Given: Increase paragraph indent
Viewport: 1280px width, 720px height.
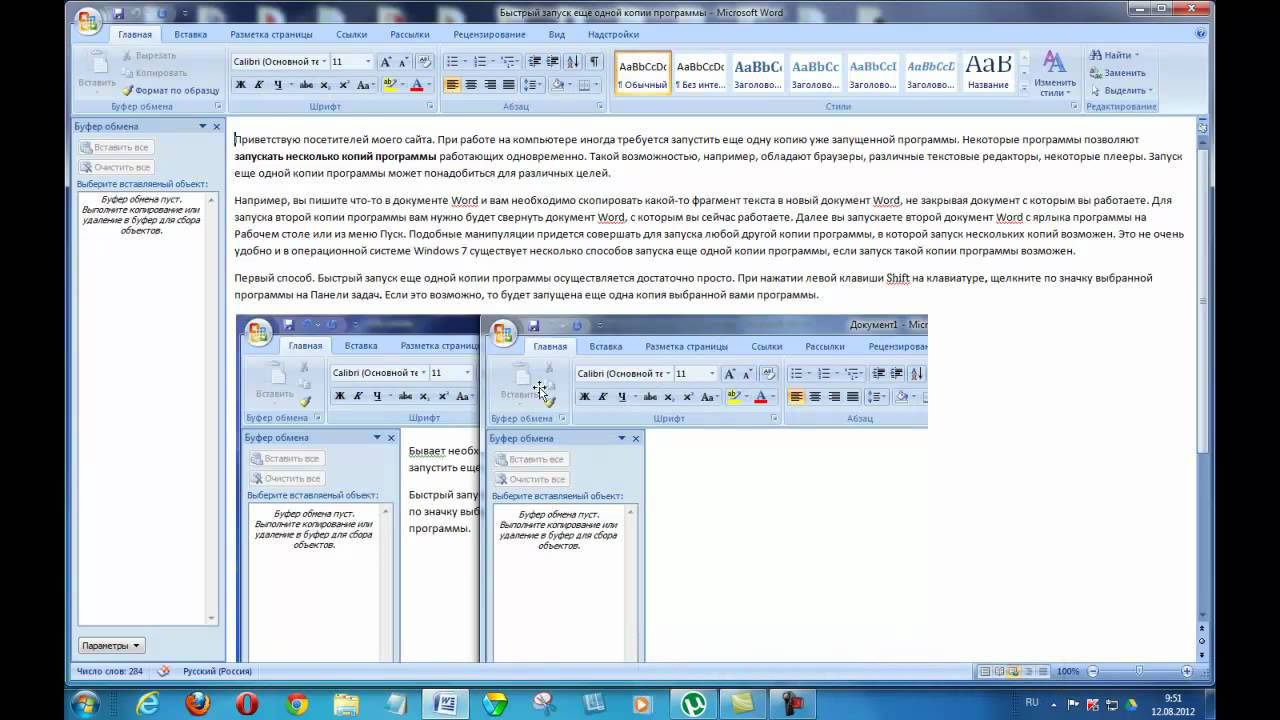Looking at the screenshot, I should [x=553, y=62].
